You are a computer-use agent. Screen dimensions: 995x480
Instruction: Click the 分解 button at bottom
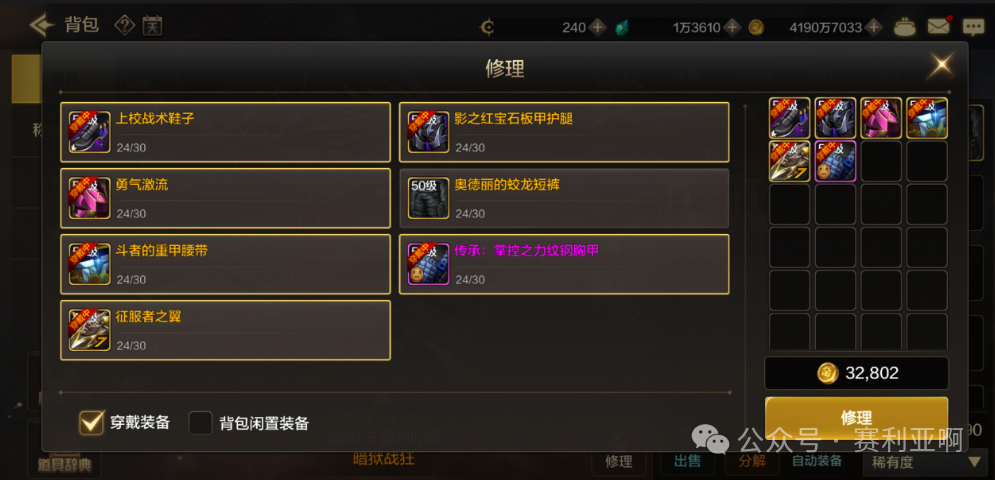[x=753, y=462]
